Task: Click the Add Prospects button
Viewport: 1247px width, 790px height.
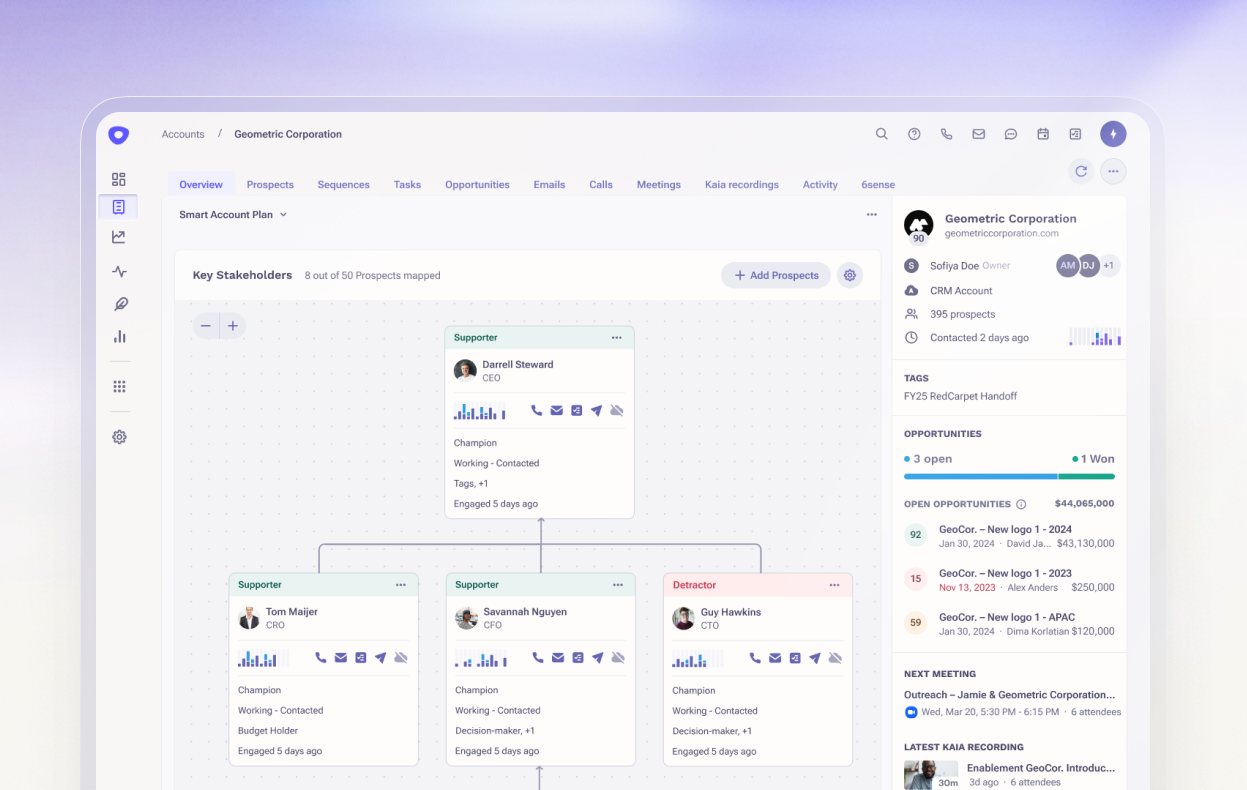Action: tap(776, 275)
